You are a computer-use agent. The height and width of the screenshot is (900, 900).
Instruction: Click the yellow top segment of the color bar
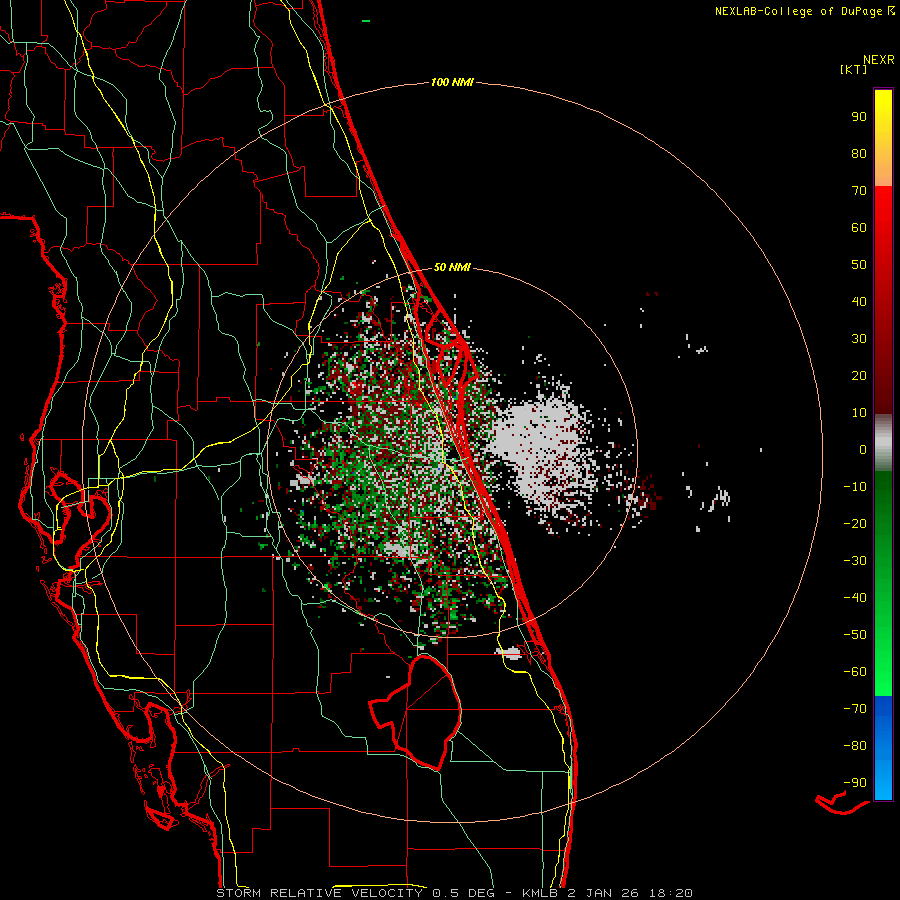[x=883, y=138]
